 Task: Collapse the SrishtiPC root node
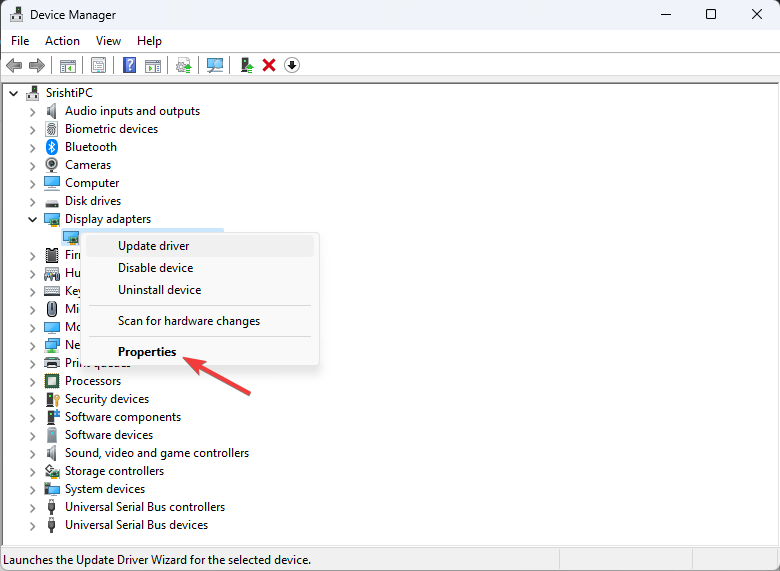point(14,93)
